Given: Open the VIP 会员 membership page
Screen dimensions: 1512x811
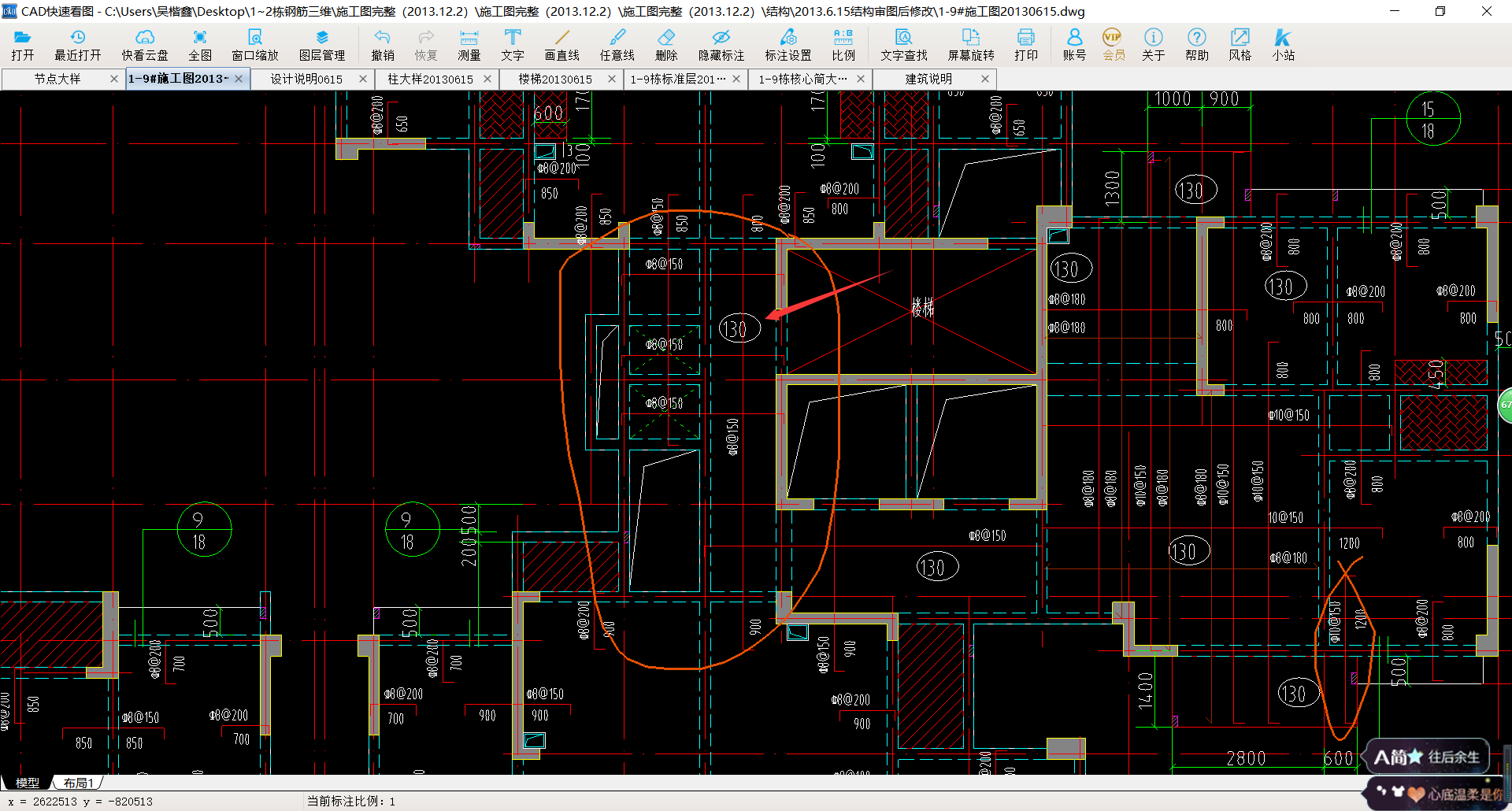Looking at the screenshot, I should [x=1113, y=45].
